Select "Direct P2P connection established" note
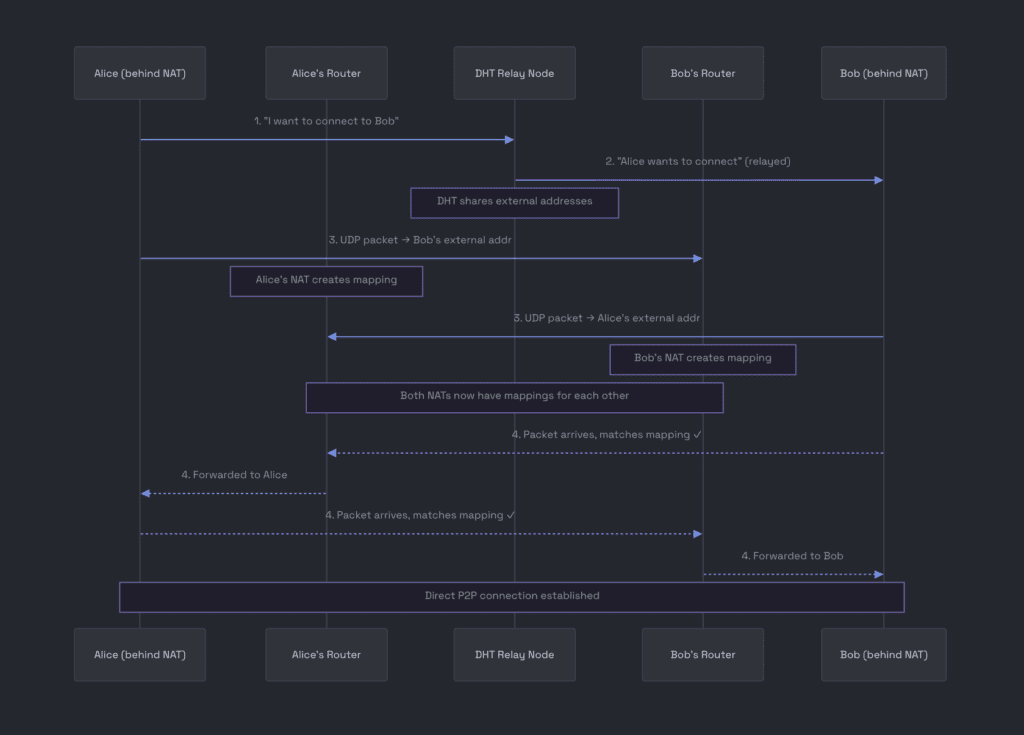Screen dimensions: 1024x735 (x=512, y=597)
